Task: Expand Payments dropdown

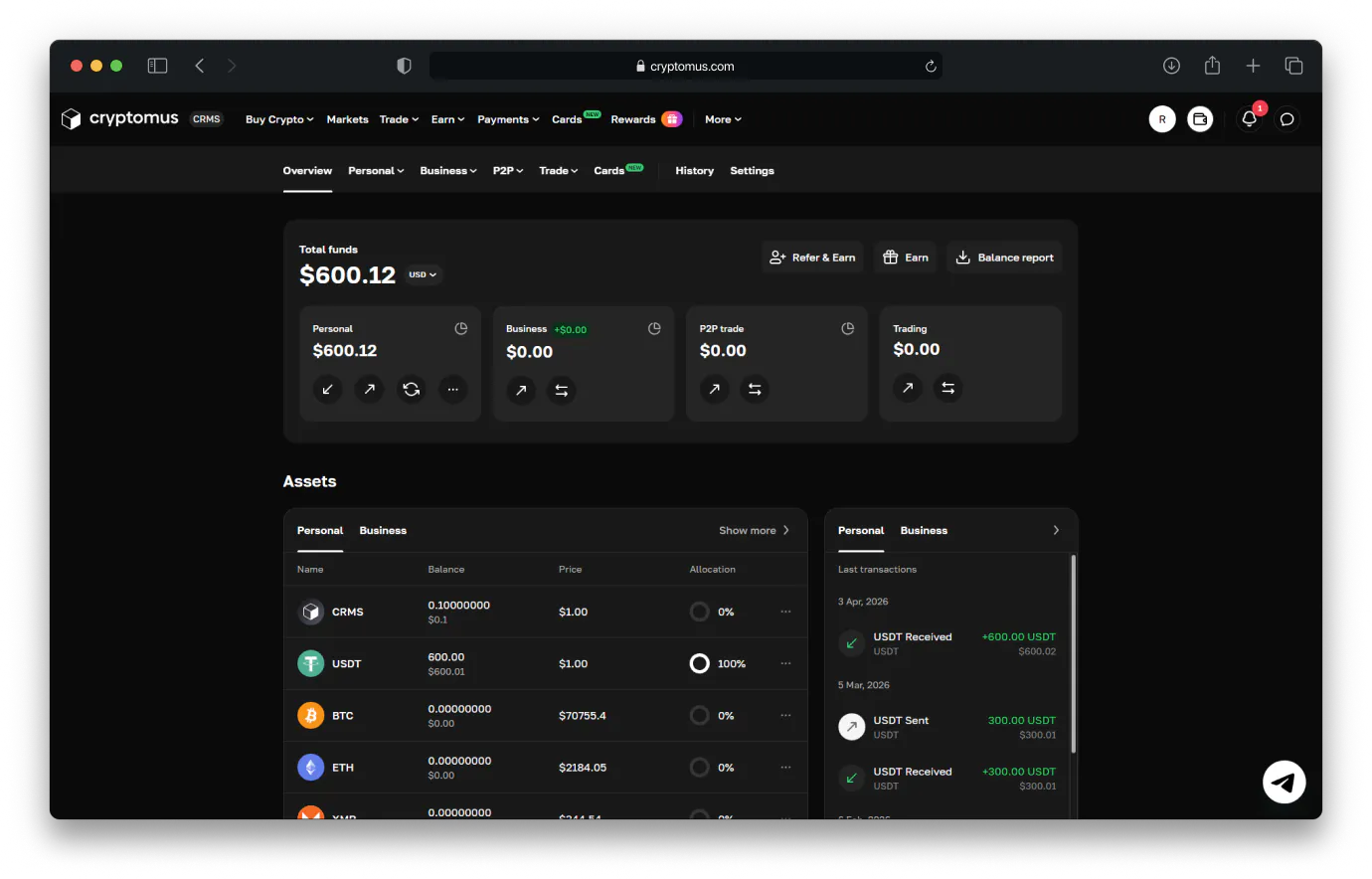Action: (x=508, y=119)
